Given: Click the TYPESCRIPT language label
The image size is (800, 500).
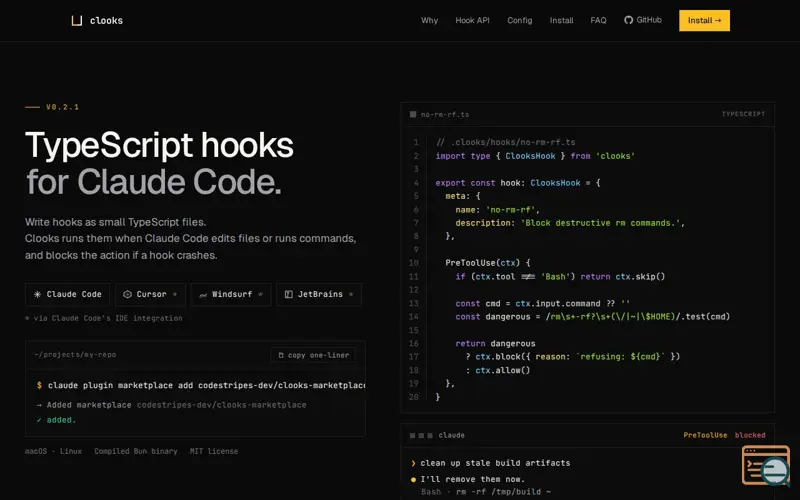Looking at the screenshot, I should [x=743, y=114].
